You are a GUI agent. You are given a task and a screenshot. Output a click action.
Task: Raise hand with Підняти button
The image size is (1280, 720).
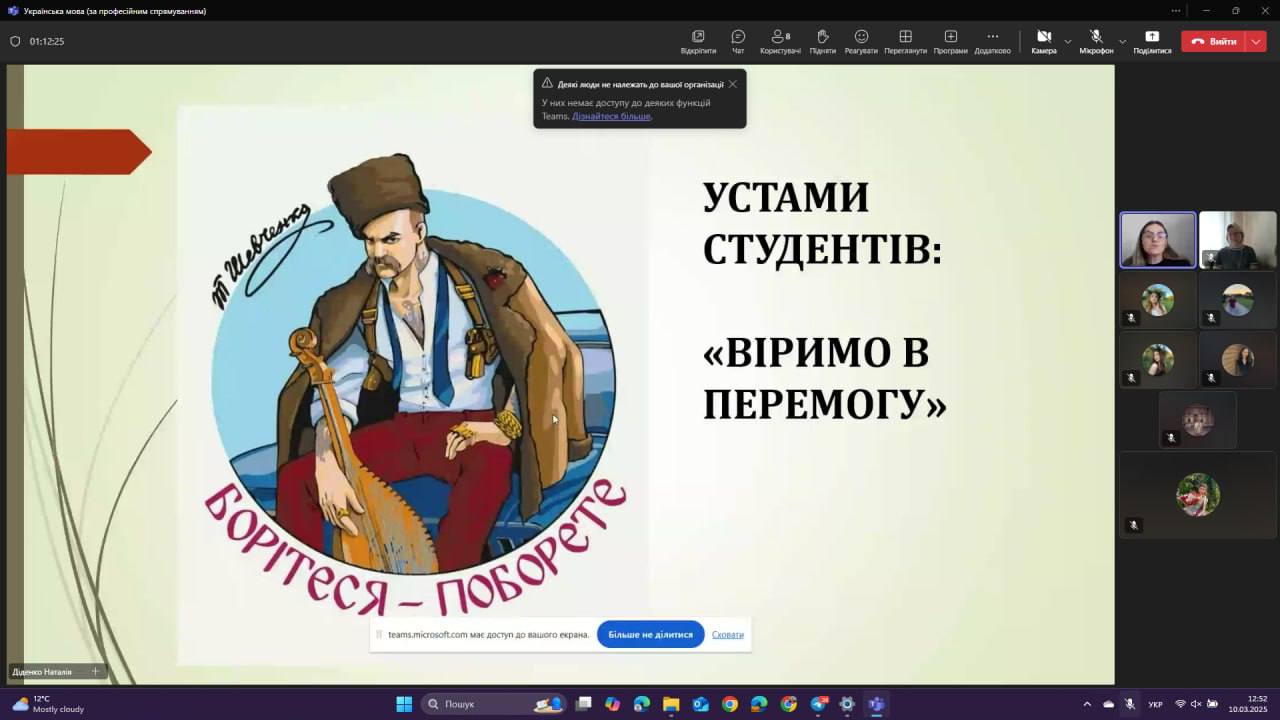[822, 41]
